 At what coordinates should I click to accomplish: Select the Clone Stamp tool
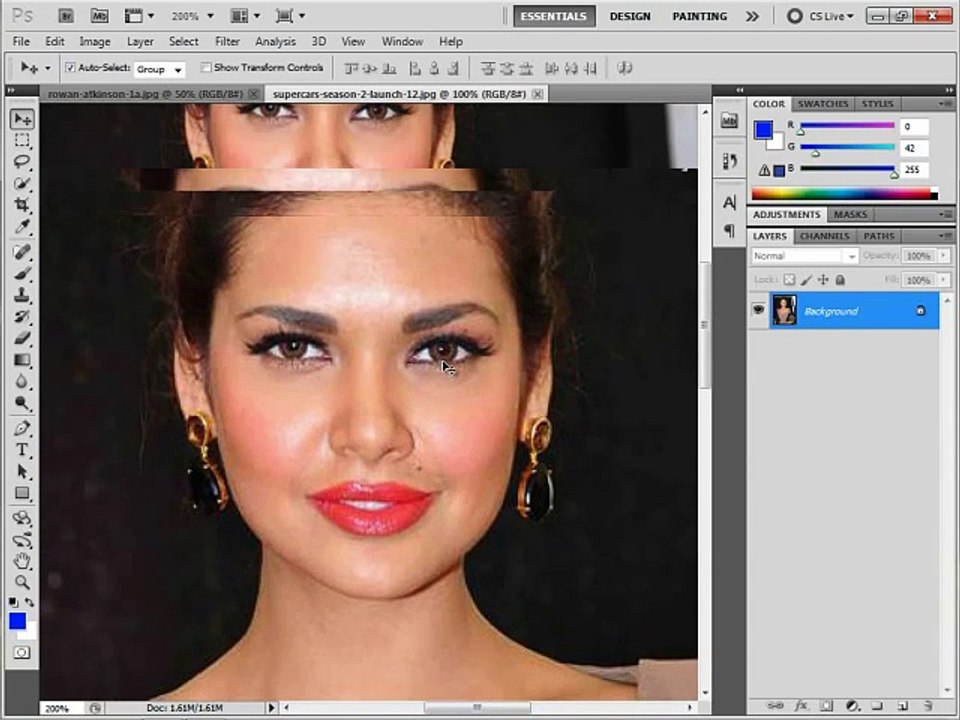click(x=22, y=294)
